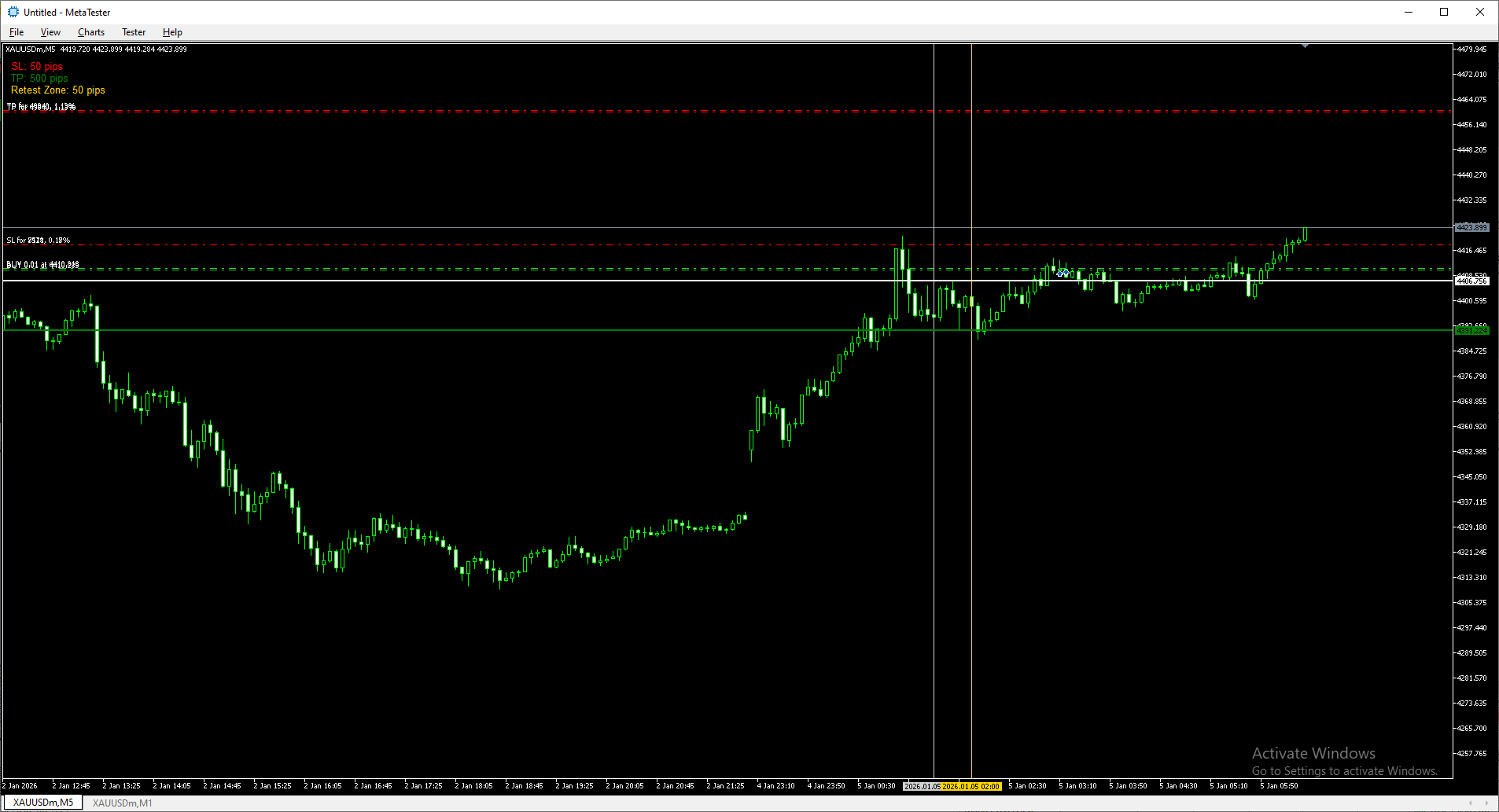Click the green 4391.224 price level label
This screenshot has height=812, width=1499.
coord(1471,331)
